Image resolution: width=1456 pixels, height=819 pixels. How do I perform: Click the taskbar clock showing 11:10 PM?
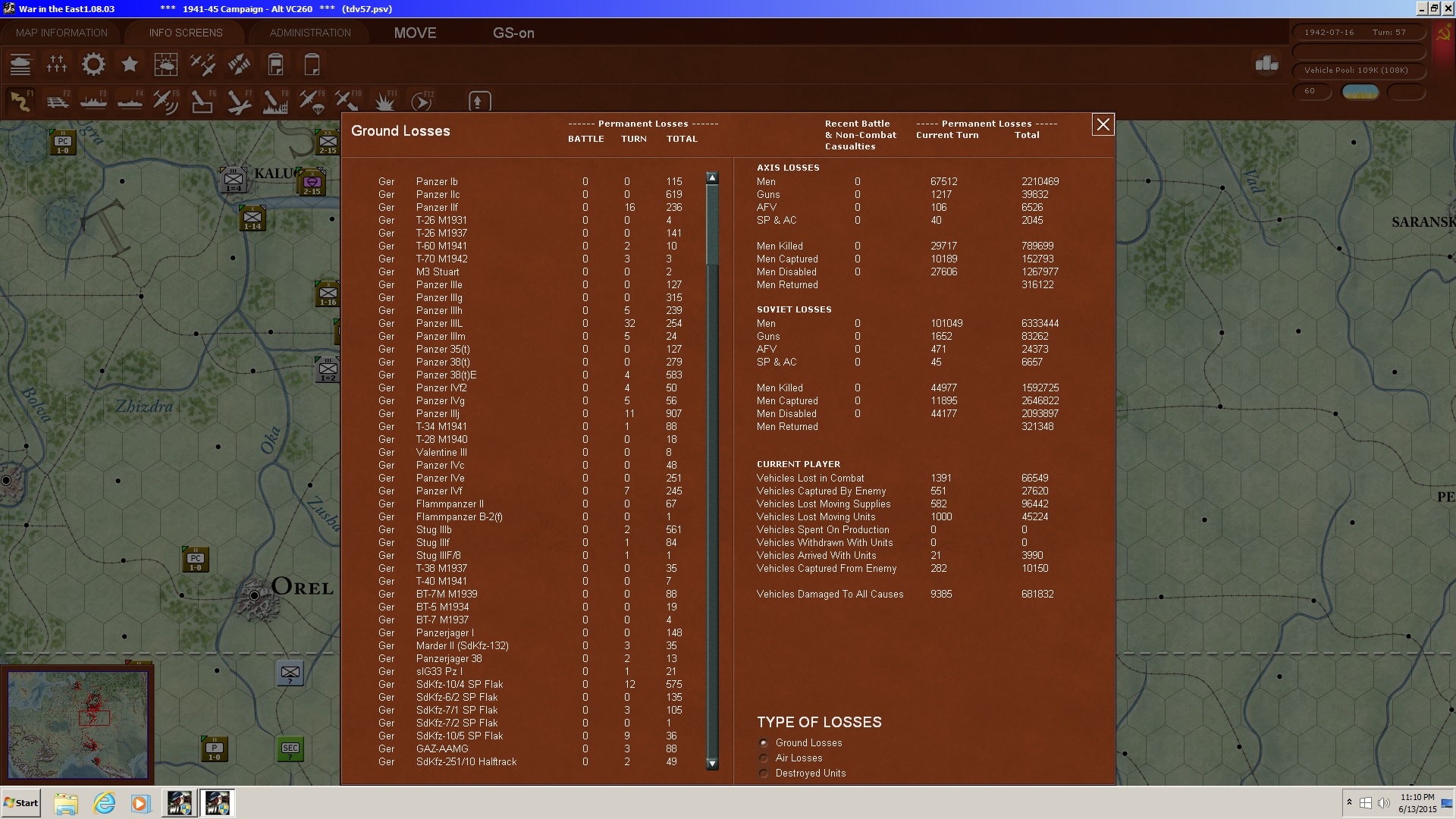click(1417, 803)
